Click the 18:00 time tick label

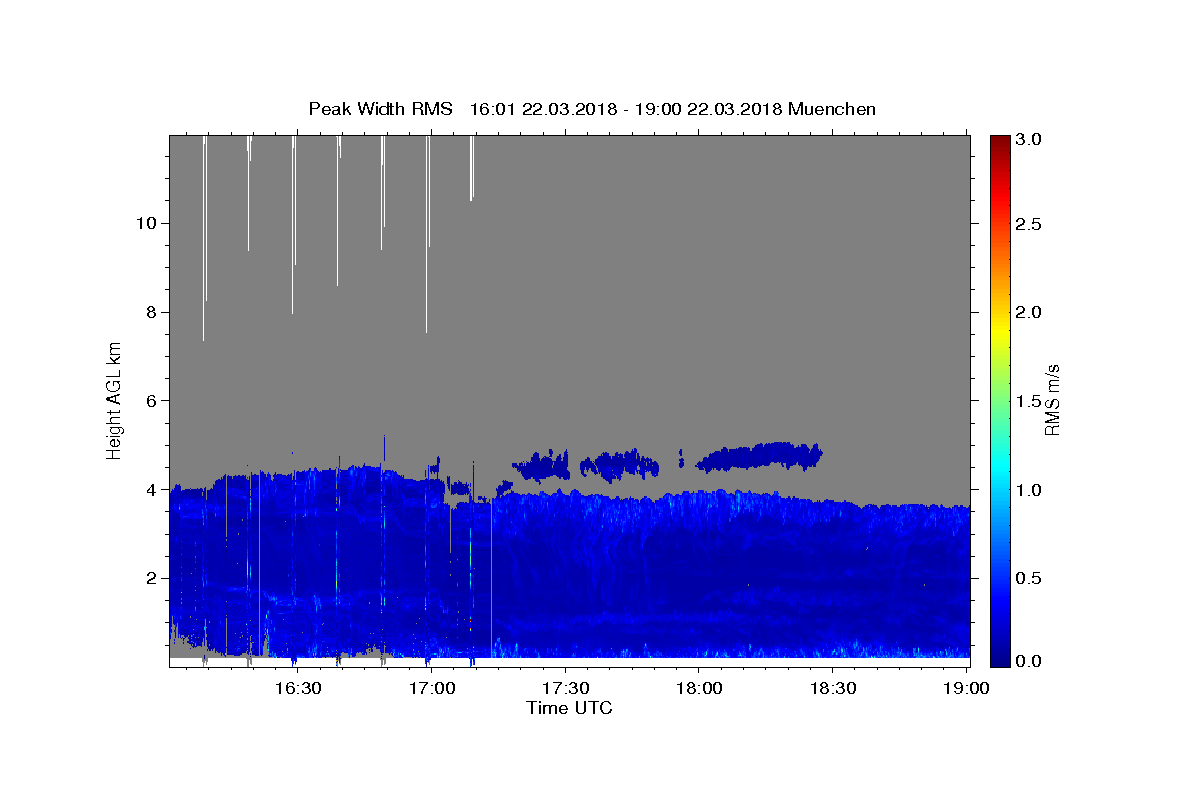pyautogui.click(x=698, y=688)
